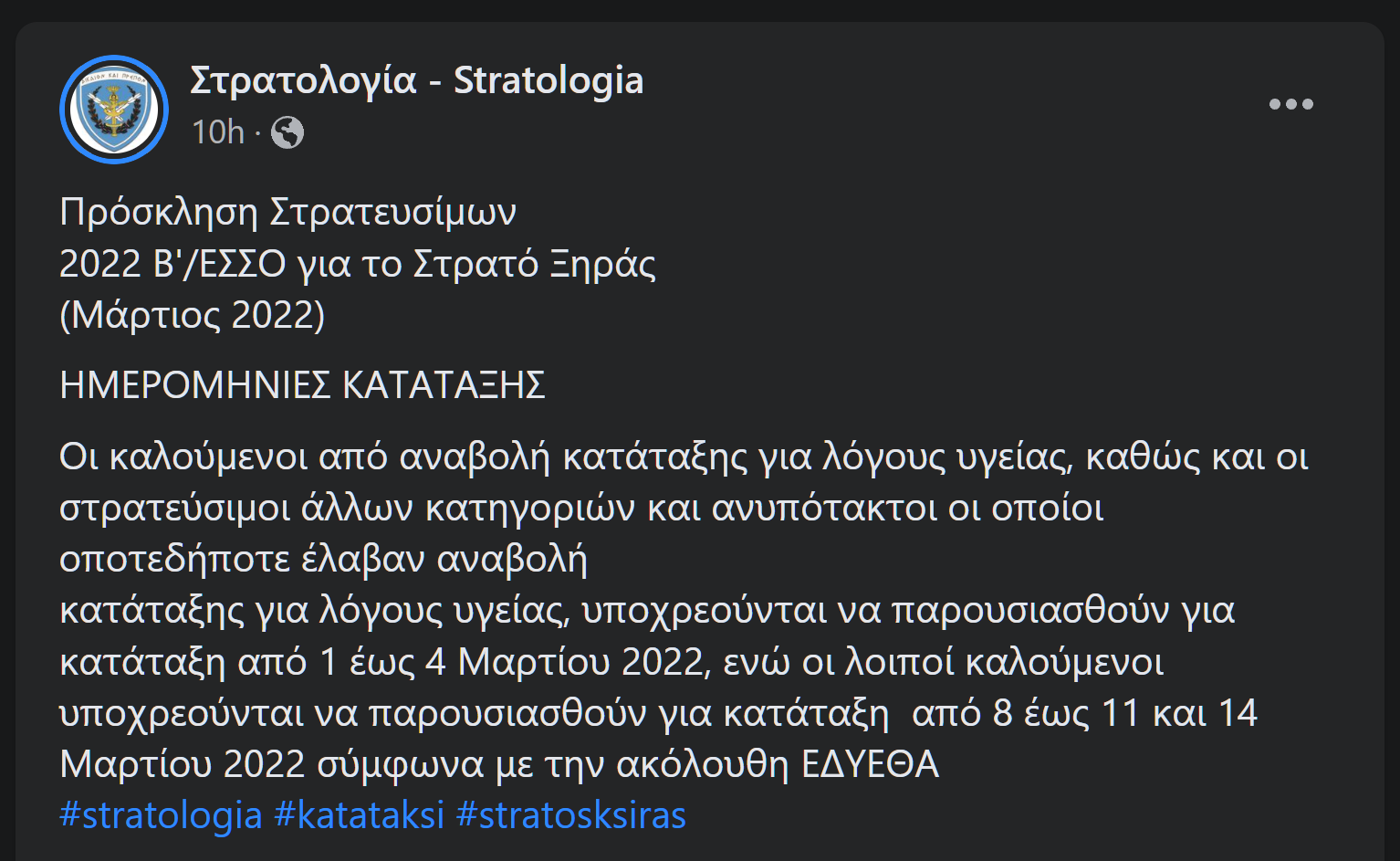1400x861 pixels.
Task: Click the 2022 Β'/ΕΣΣΟ για το Στρατό Ξηράς line
Action: [x=358, y=264]
